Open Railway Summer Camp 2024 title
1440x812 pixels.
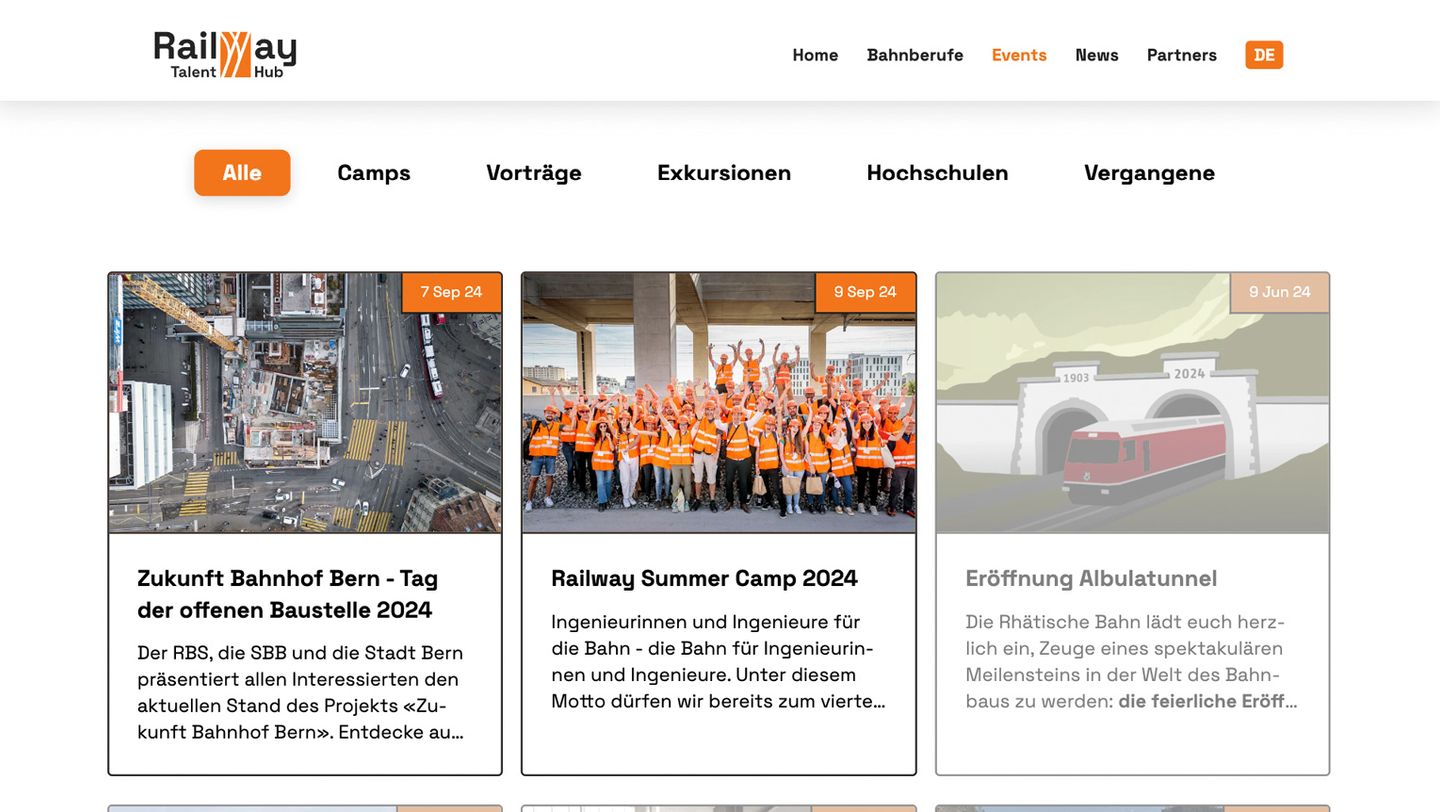coord(705,578)
